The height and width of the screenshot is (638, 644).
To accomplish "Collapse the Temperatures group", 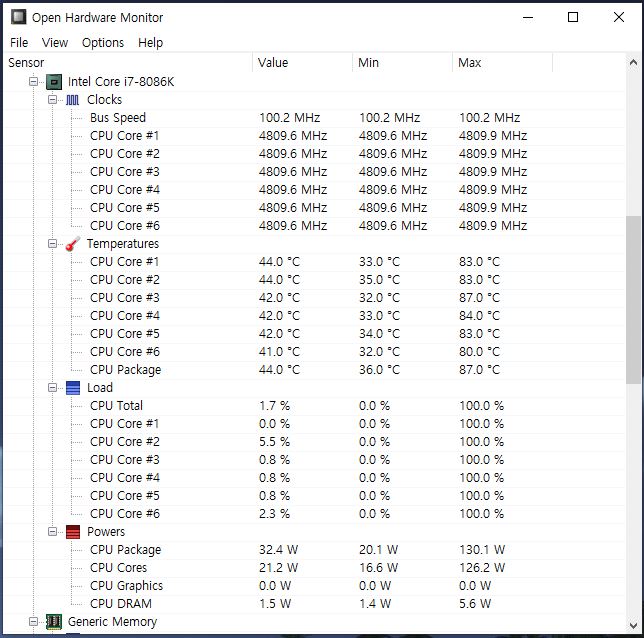I will pos(53,244).
